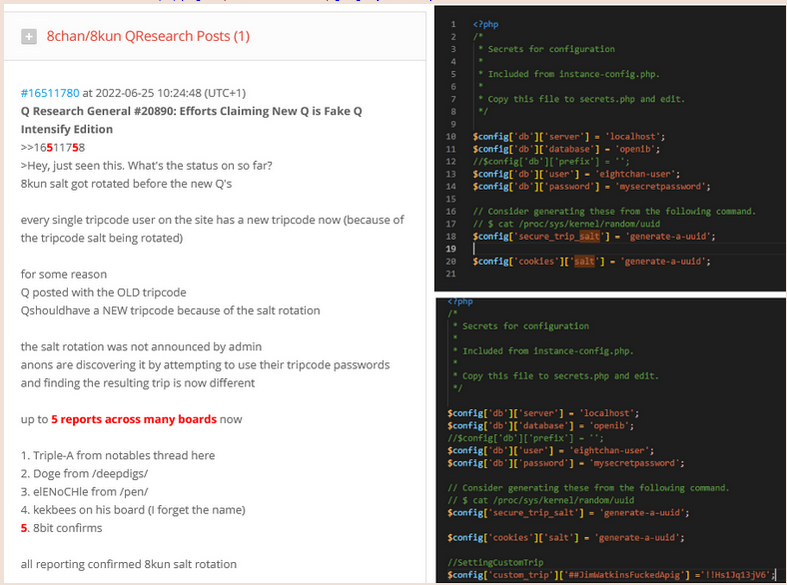Click the title line 'Intensify Edition'
This screenshot has width=787, height=585.
(67, 129)
